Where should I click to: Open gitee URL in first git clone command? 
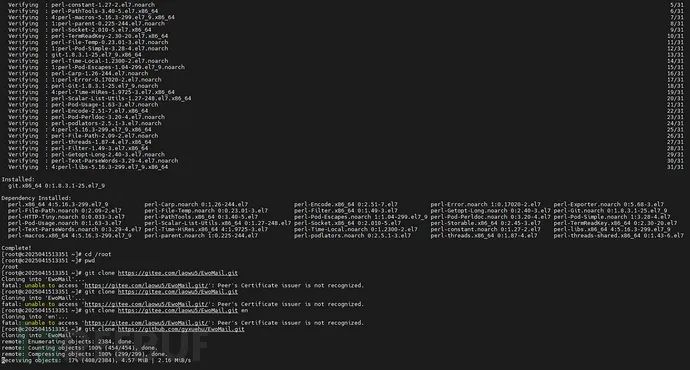pyautogui.click(x=177, y=273)
